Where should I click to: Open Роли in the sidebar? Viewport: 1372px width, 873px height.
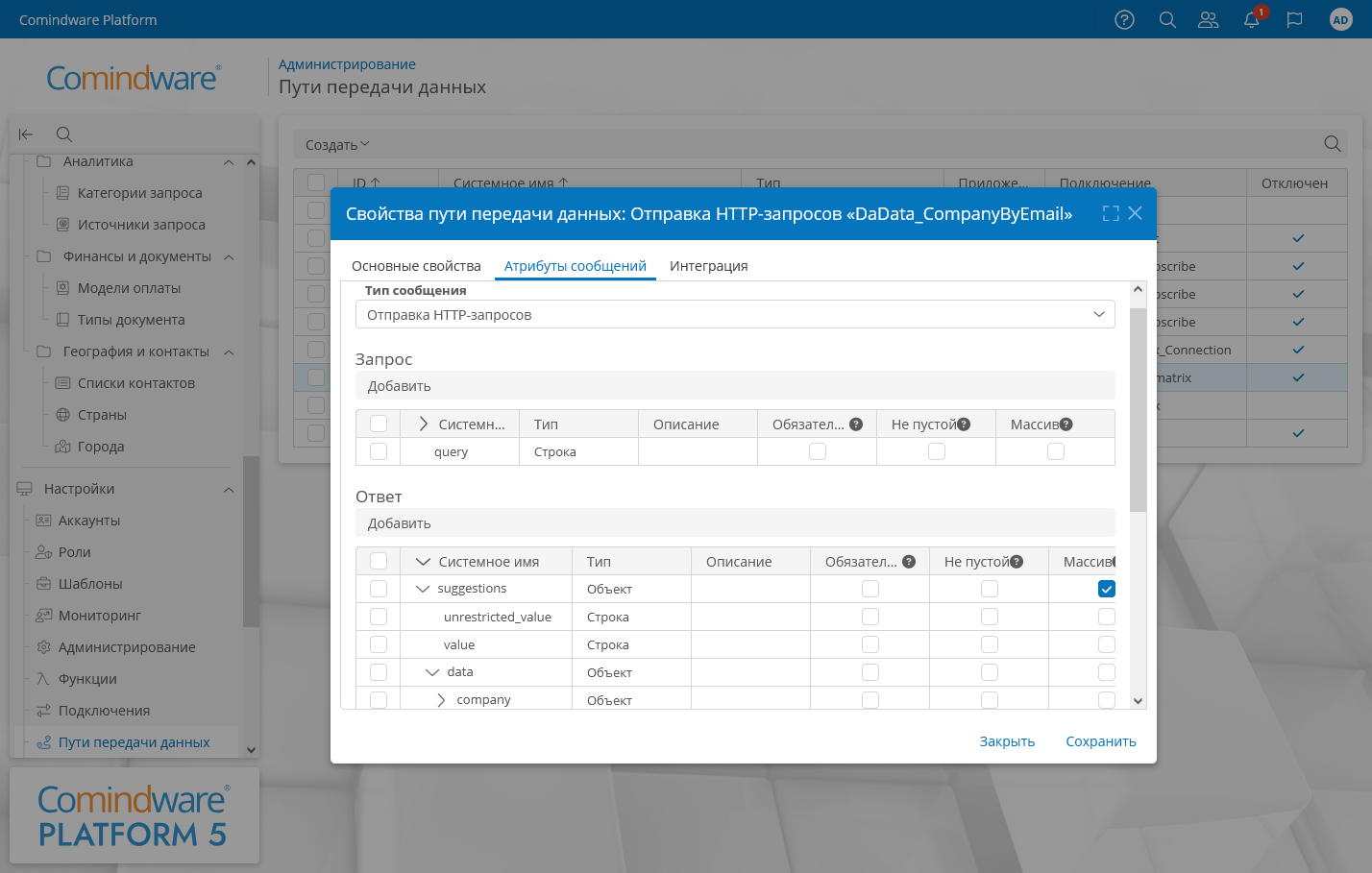coord(74,552)
